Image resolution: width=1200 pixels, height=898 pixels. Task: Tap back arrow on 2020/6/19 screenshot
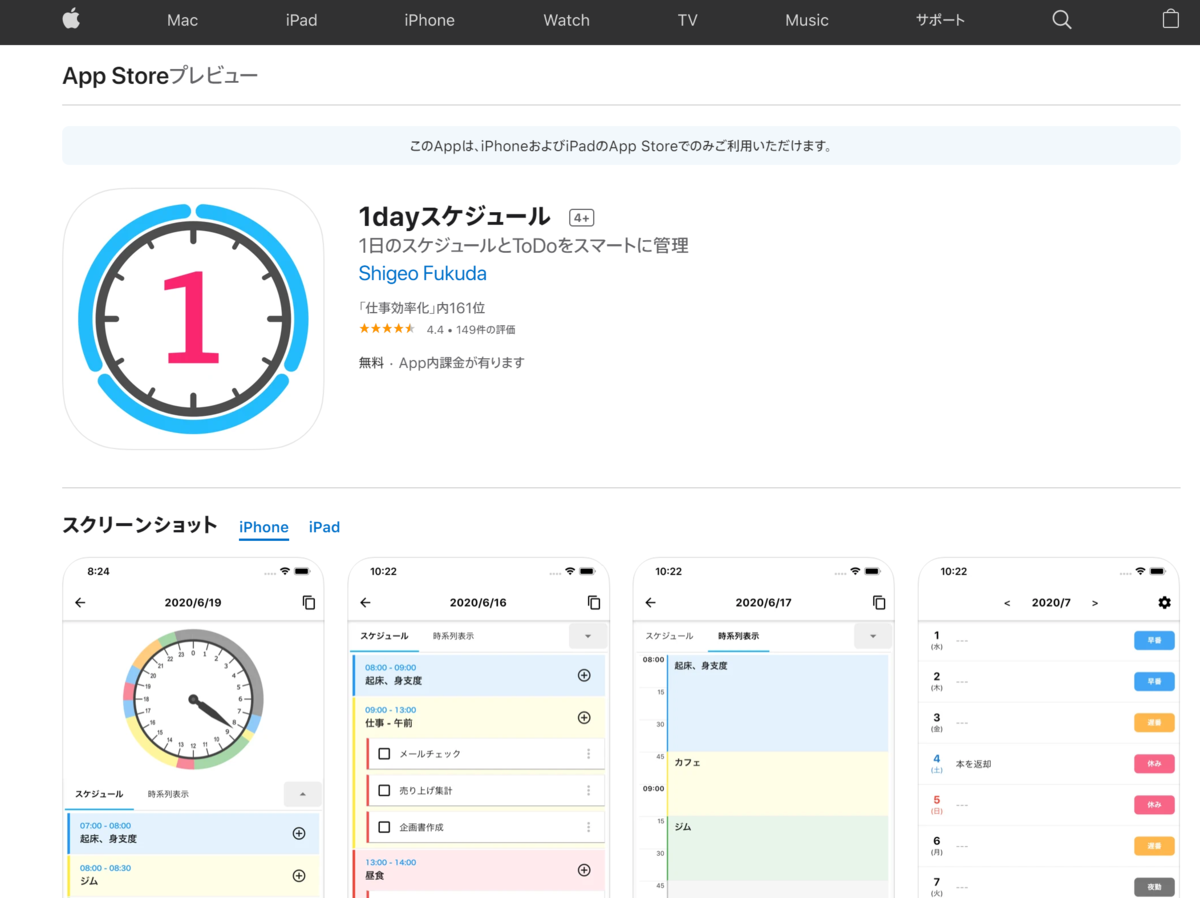pyautogui.click(x=80, y=603)
